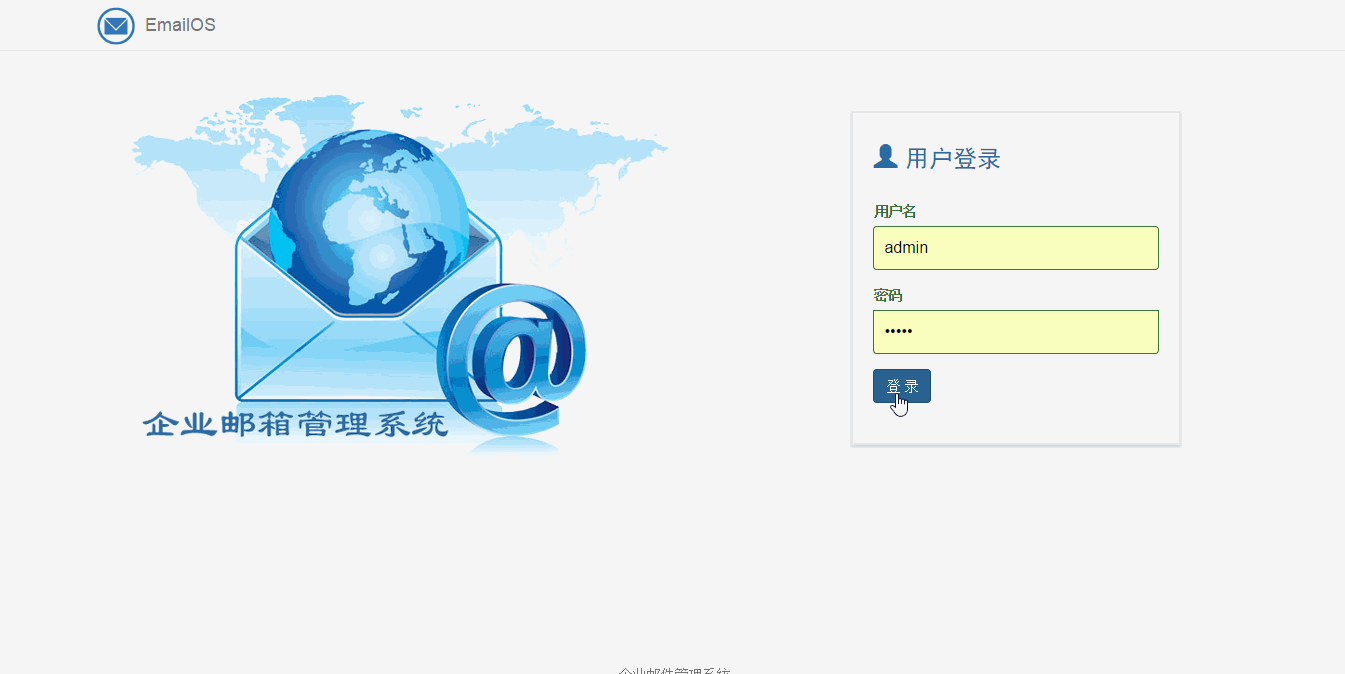This screenshot has width=1345, height=674.
Task: Click the 密码 label
Action: 888,295
